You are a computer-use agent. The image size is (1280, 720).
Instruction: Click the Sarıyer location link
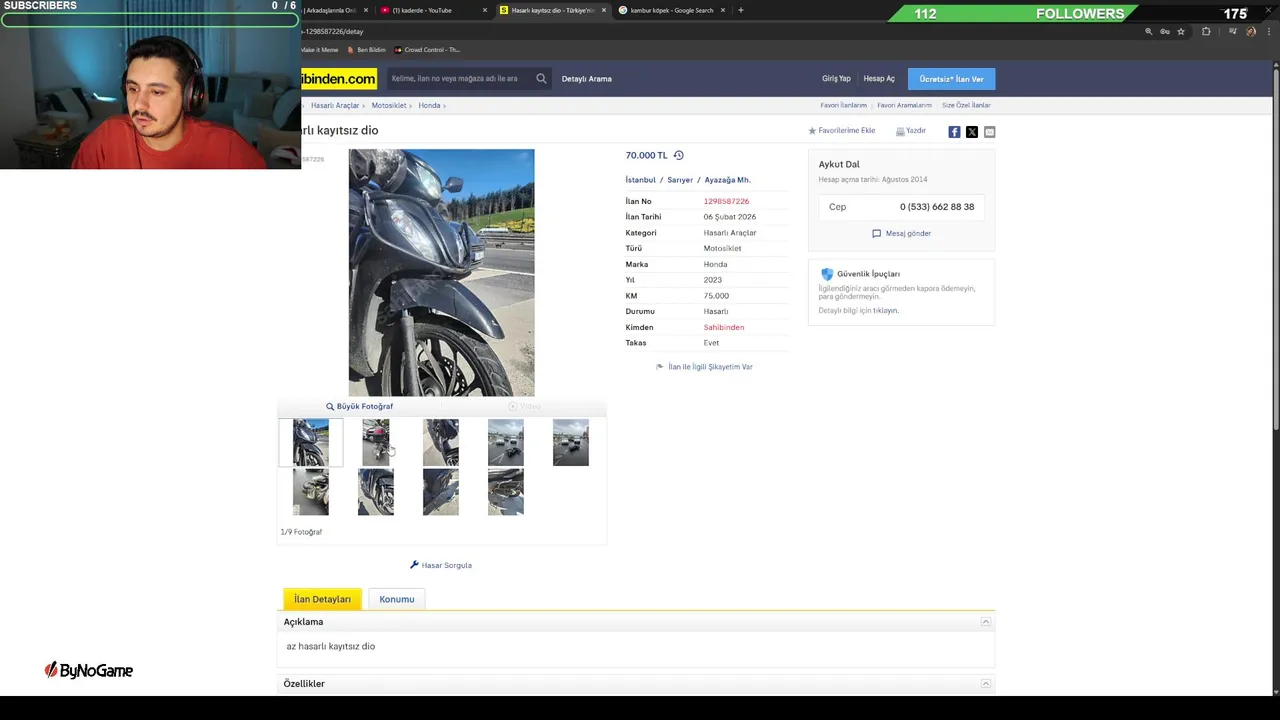pos(680,180)
